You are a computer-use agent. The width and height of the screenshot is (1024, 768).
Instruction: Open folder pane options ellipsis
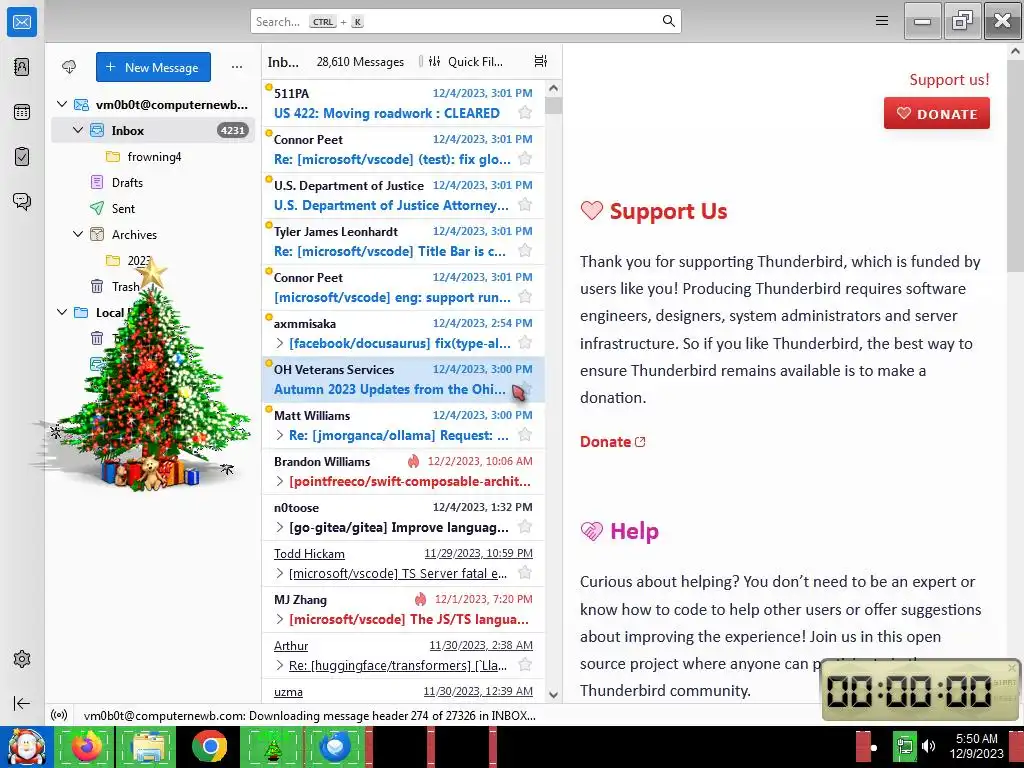click(x=237, y=67)
